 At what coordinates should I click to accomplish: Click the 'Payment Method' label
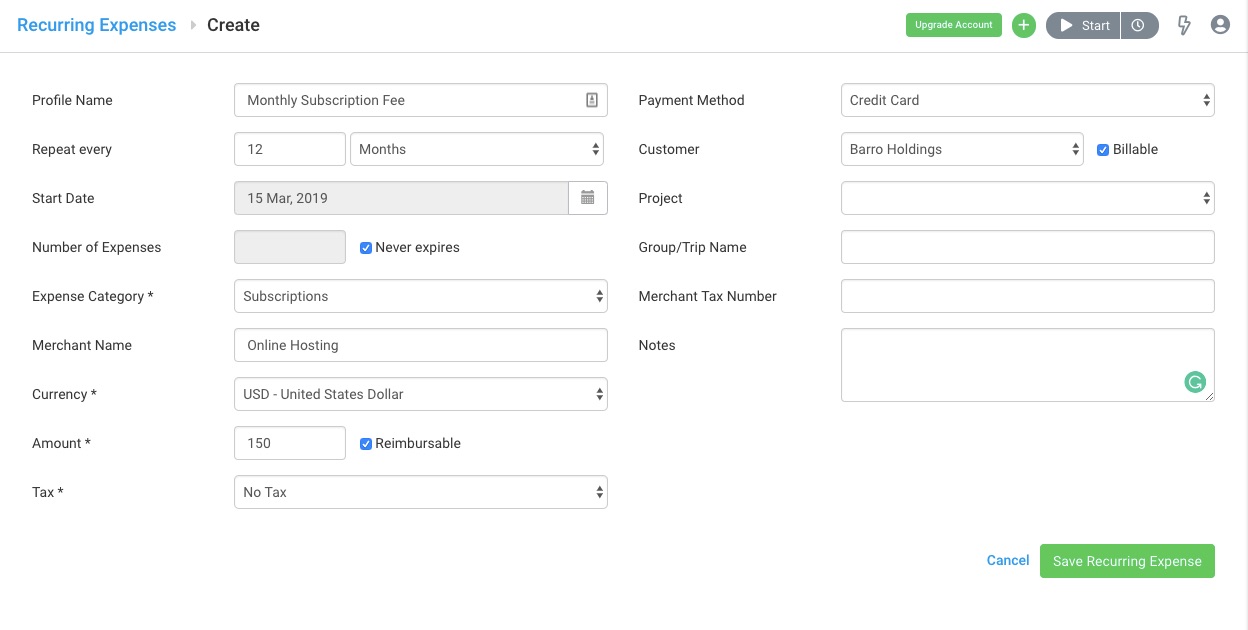pos(691,100)
